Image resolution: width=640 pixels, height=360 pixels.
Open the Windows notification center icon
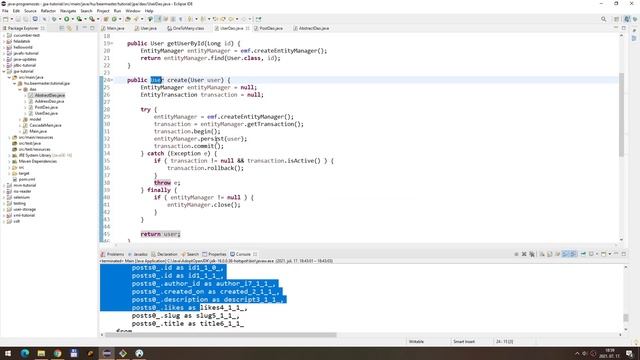pos(630,353)
